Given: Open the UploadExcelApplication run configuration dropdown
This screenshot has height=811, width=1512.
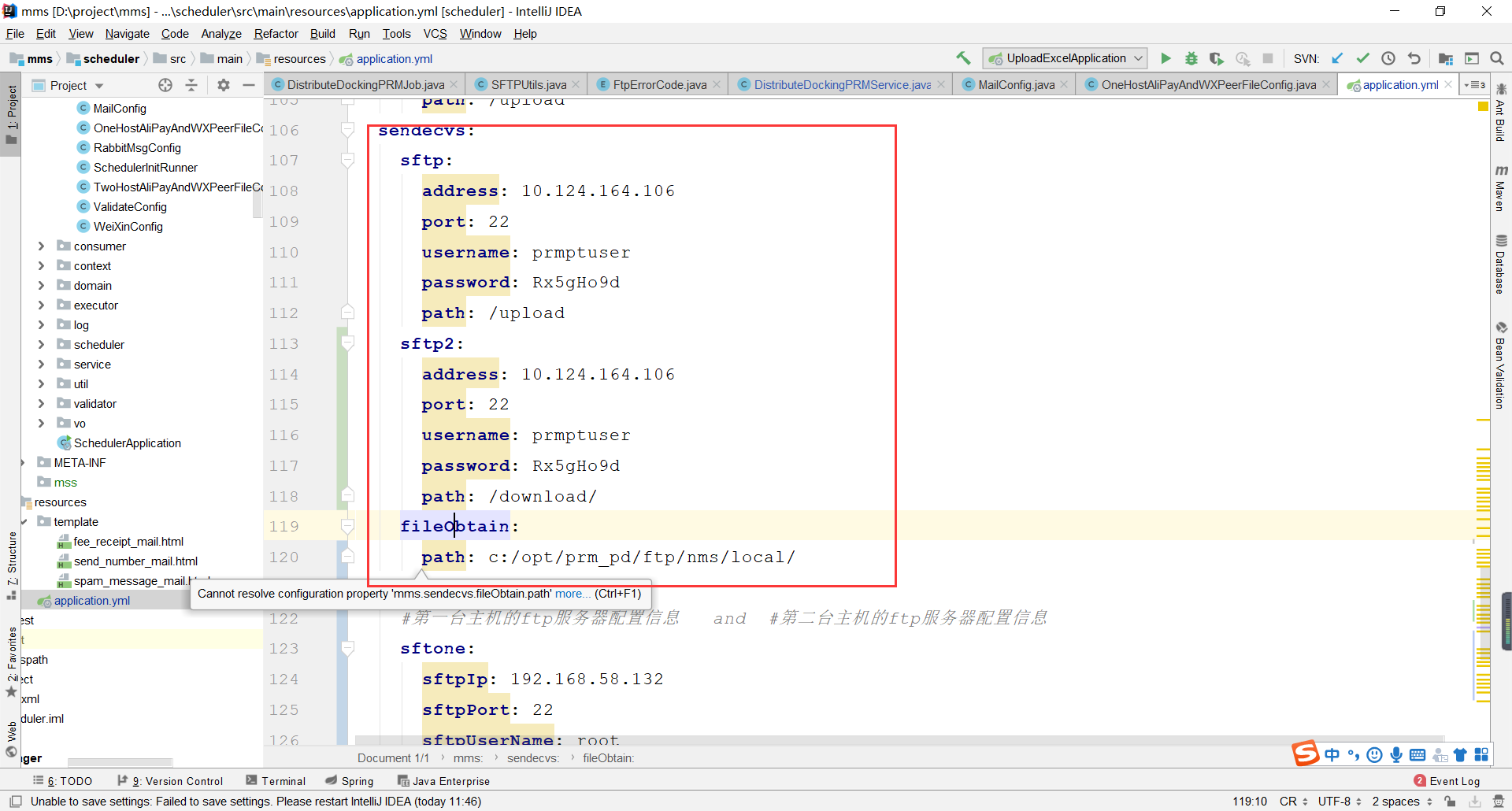Looking at the screenshot, I should point(1065,58).
